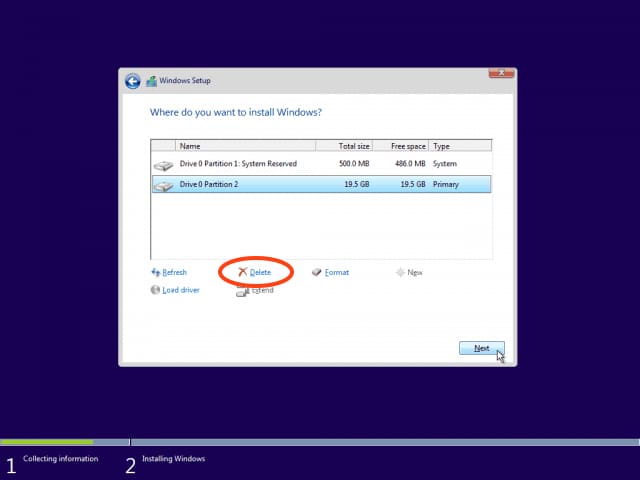
Task: Click the Format eraser icon
Action: [x=316, y=272]
